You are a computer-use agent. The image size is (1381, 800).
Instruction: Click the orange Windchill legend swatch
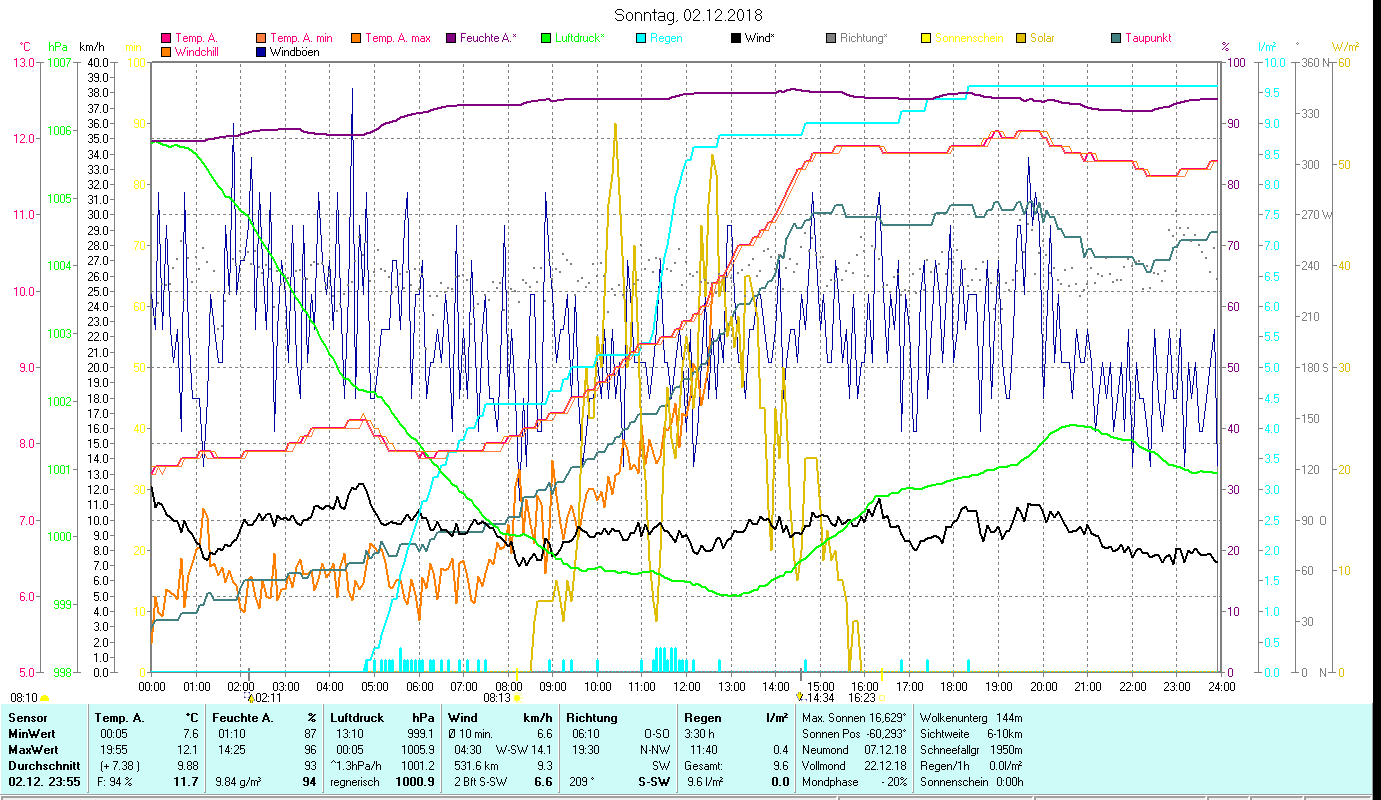click(165, 52)
